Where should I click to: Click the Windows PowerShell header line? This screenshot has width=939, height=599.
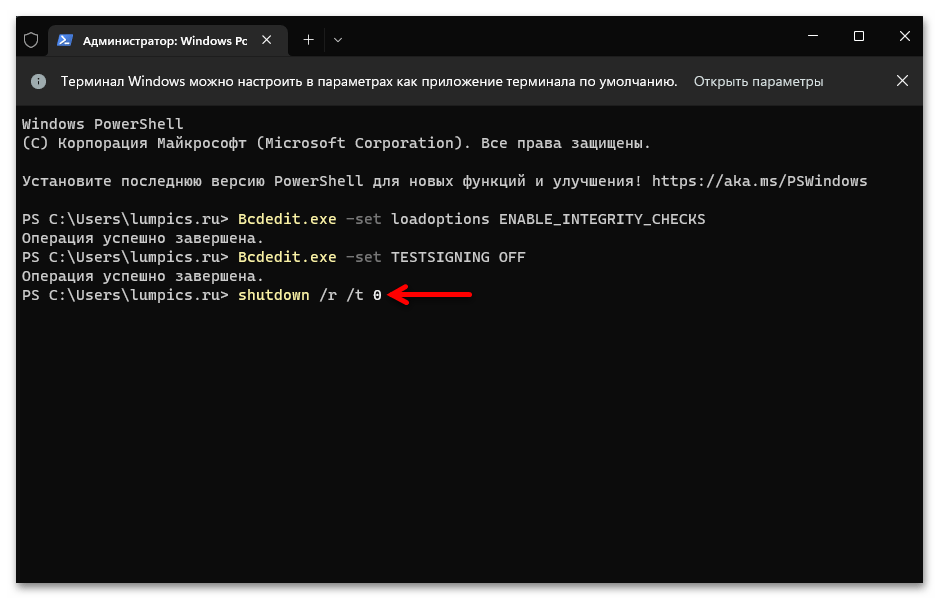(x=102, y=124)
